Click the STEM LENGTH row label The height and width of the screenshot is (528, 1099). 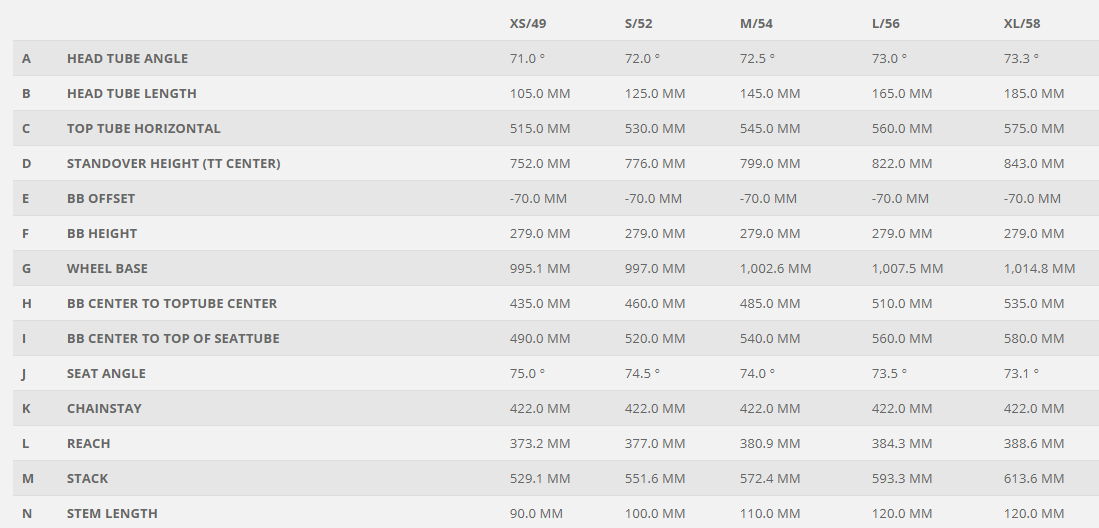[x=112, y=513]
